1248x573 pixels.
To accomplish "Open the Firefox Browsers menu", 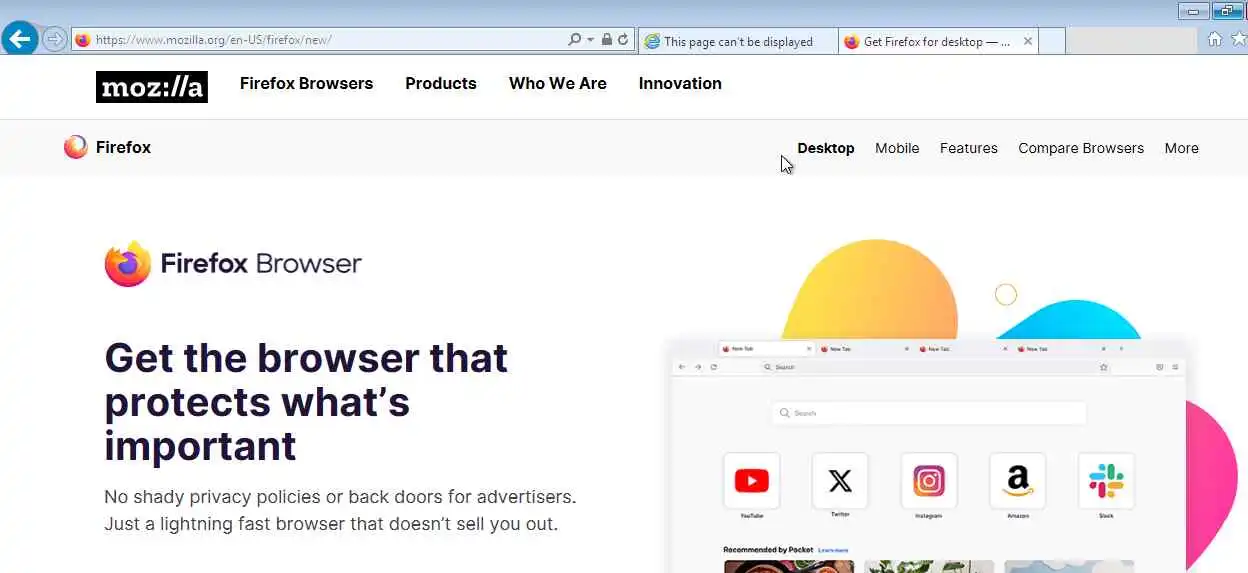I will tap(306, 83).
